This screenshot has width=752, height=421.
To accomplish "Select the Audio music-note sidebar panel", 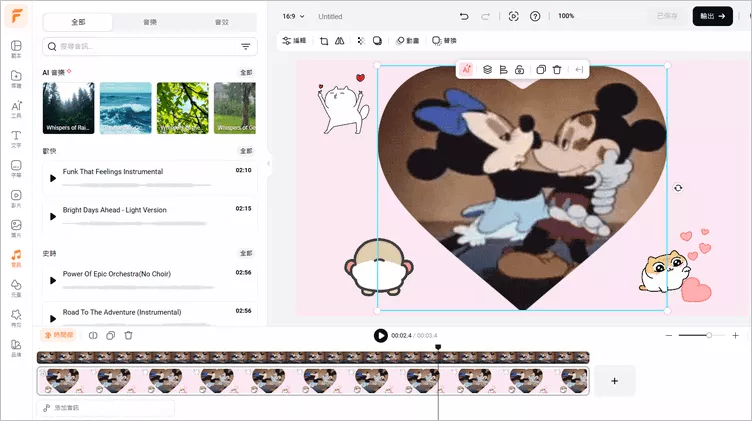I will click(16, 258).
